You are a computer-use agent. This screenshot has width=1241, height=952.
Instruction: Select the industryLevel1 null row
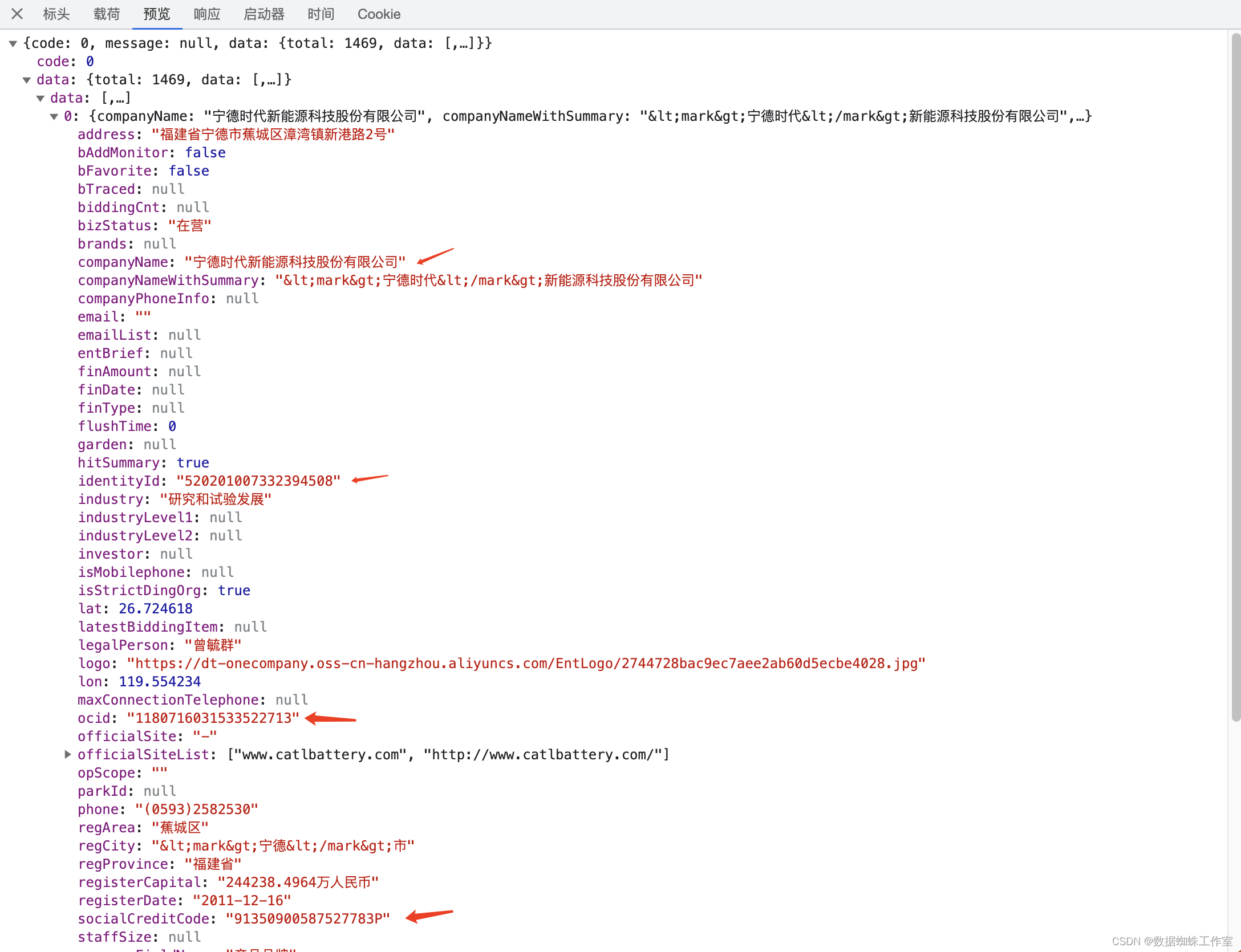point(160,518)
